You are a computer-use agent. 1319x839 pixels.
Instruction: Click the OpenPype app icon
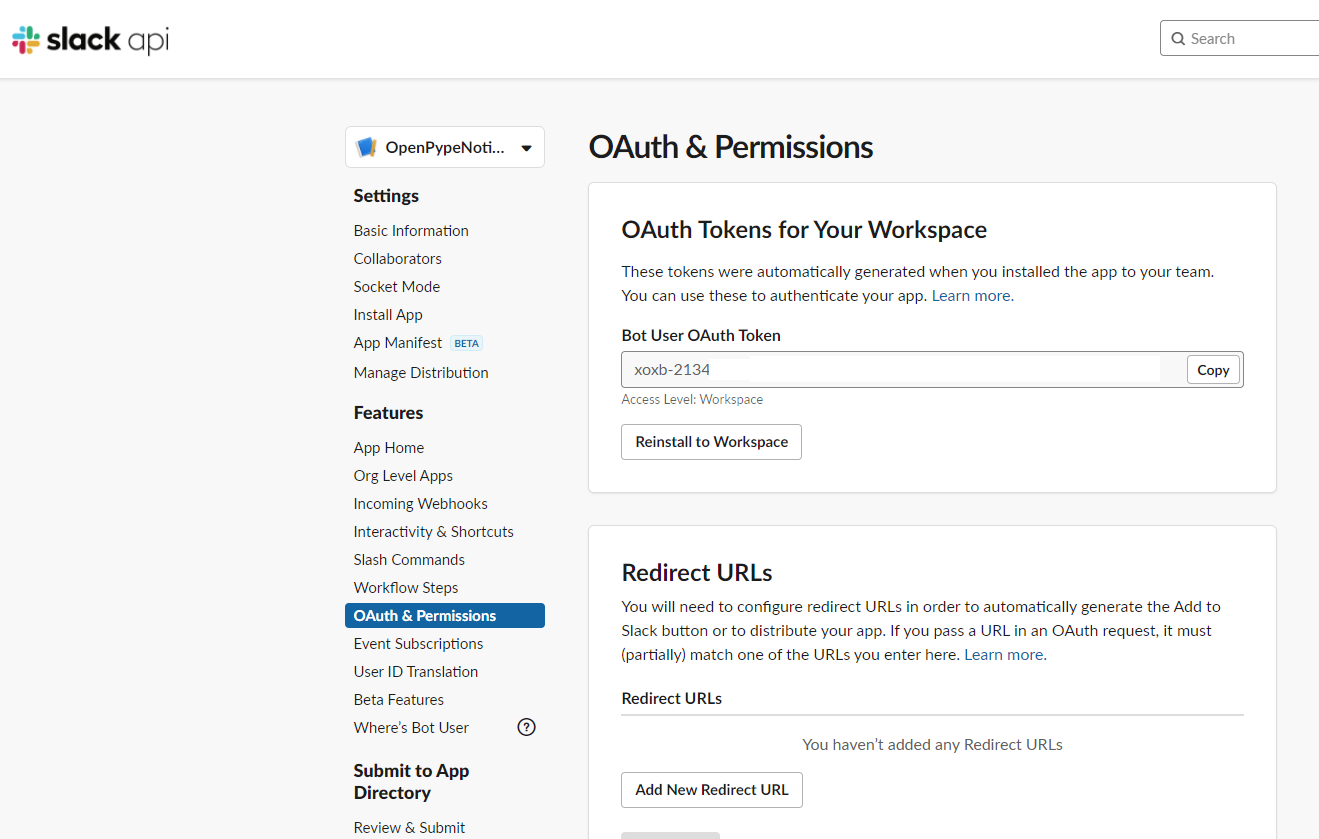point(366,148)
